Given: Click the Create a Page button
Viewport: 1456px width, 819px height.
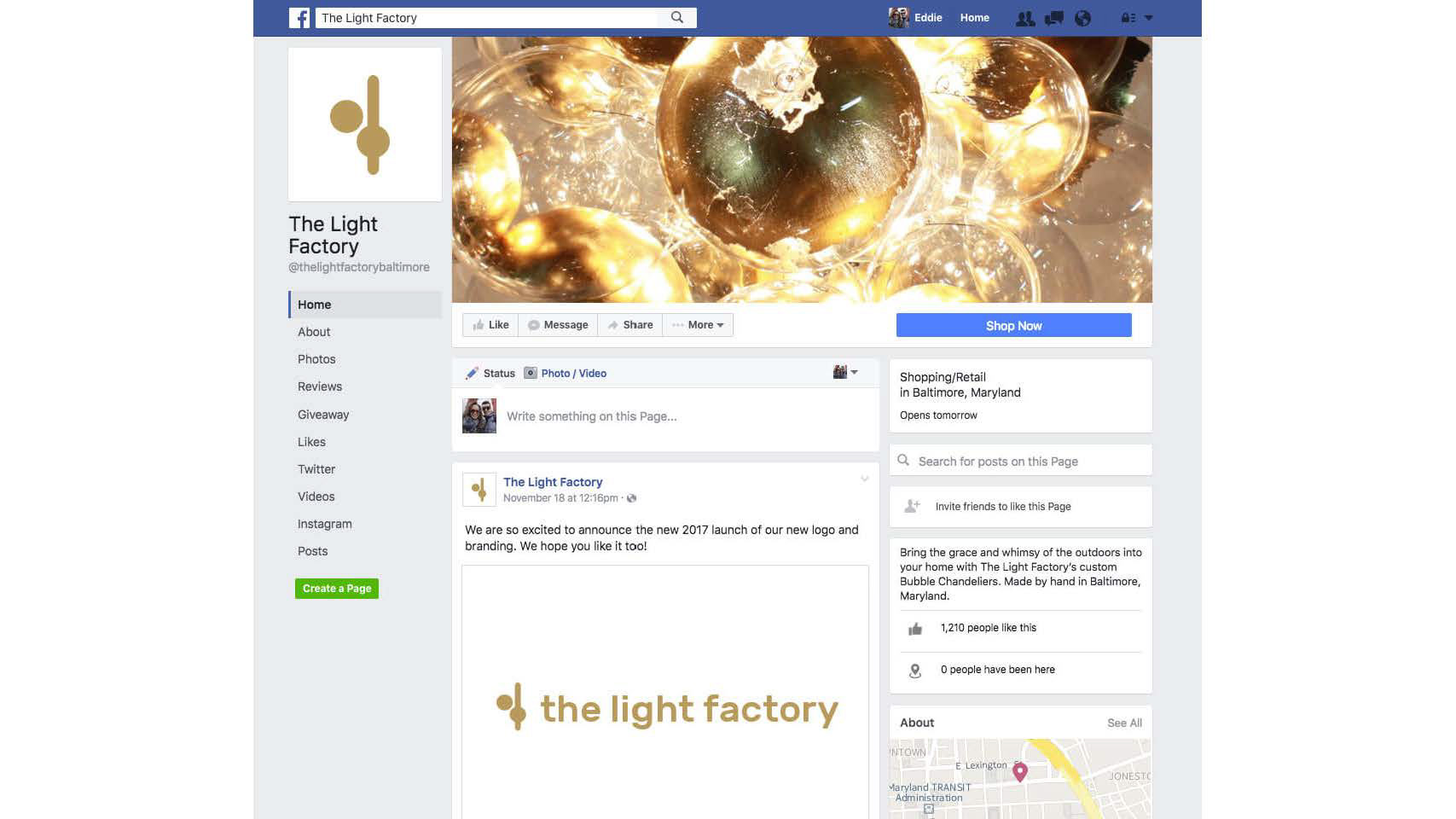Looking at the screenshot, I should click(x=337, y=589).
